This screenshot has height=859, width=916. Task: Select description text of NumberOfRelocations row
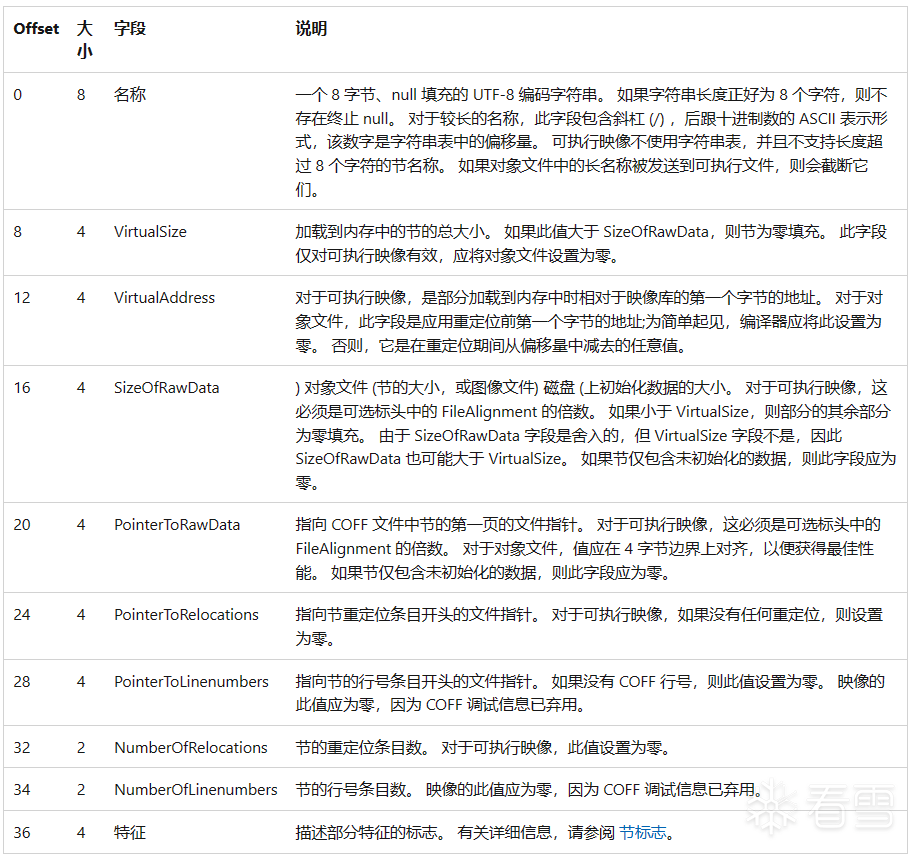[482, 747]
